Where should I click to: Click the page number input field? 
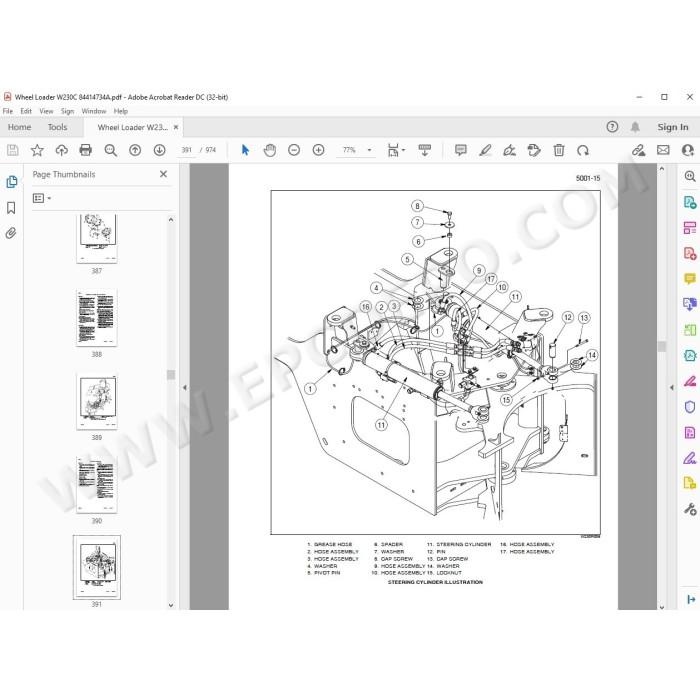click(x=186, y=150)
